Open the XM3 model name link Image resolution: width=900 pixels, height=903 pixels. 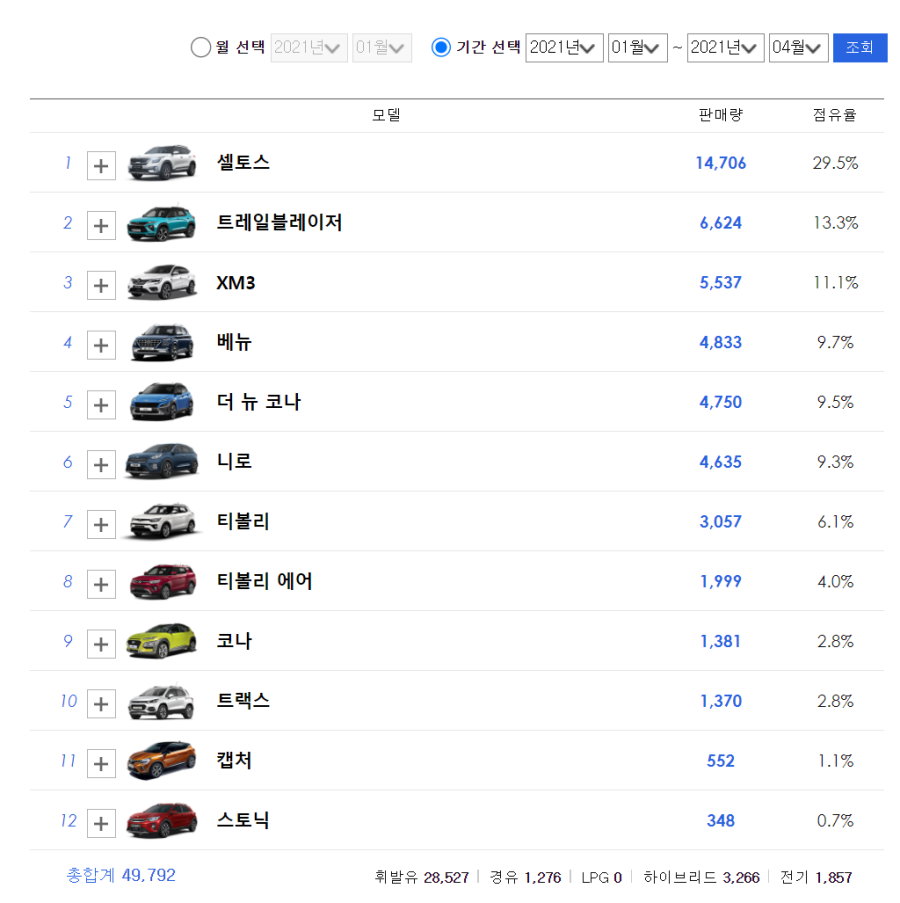click(x=236, y=283)
